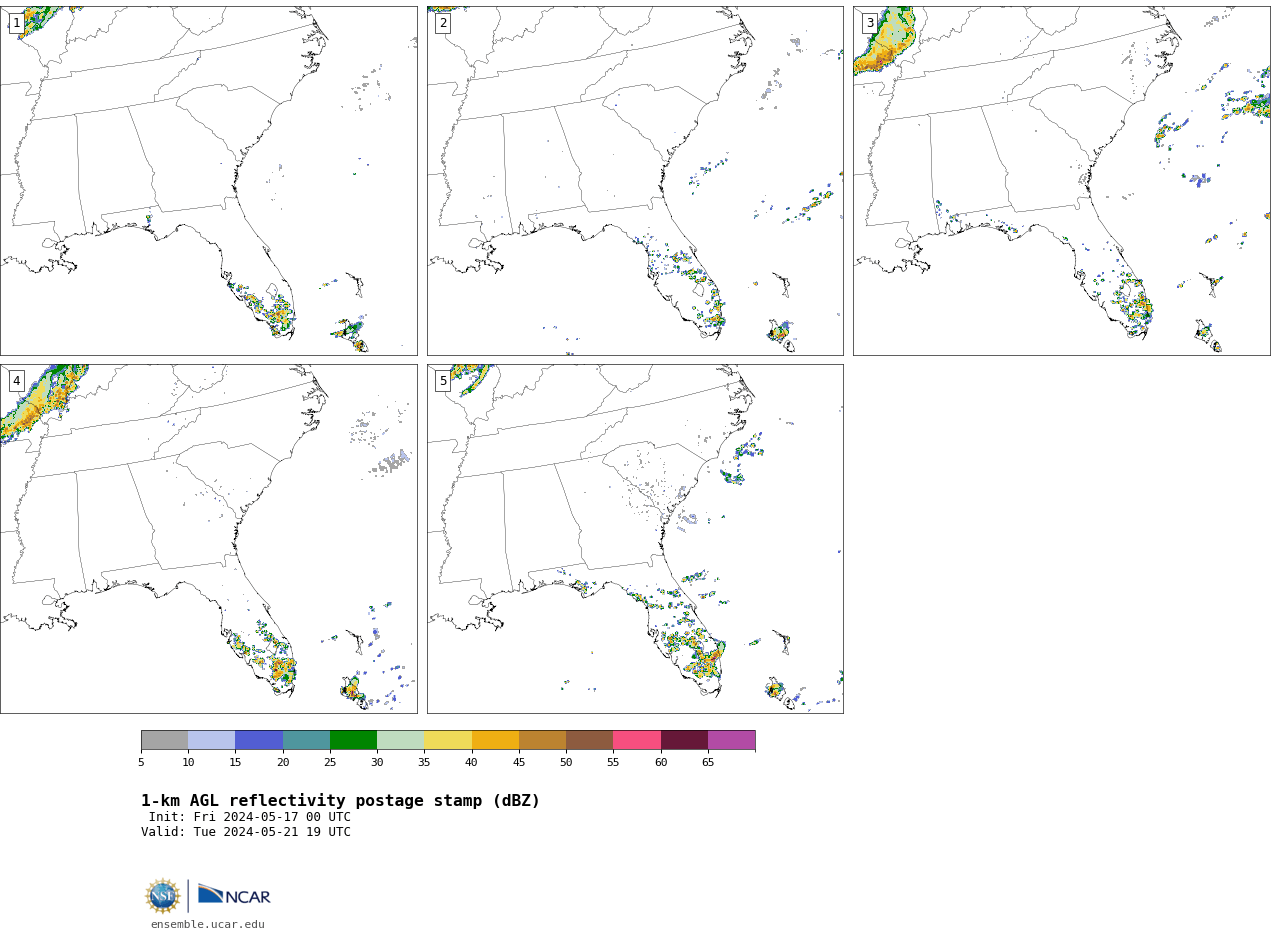Click the NSF logo
The height and width of the screenshot is (936, 1280).
point(163,895)
